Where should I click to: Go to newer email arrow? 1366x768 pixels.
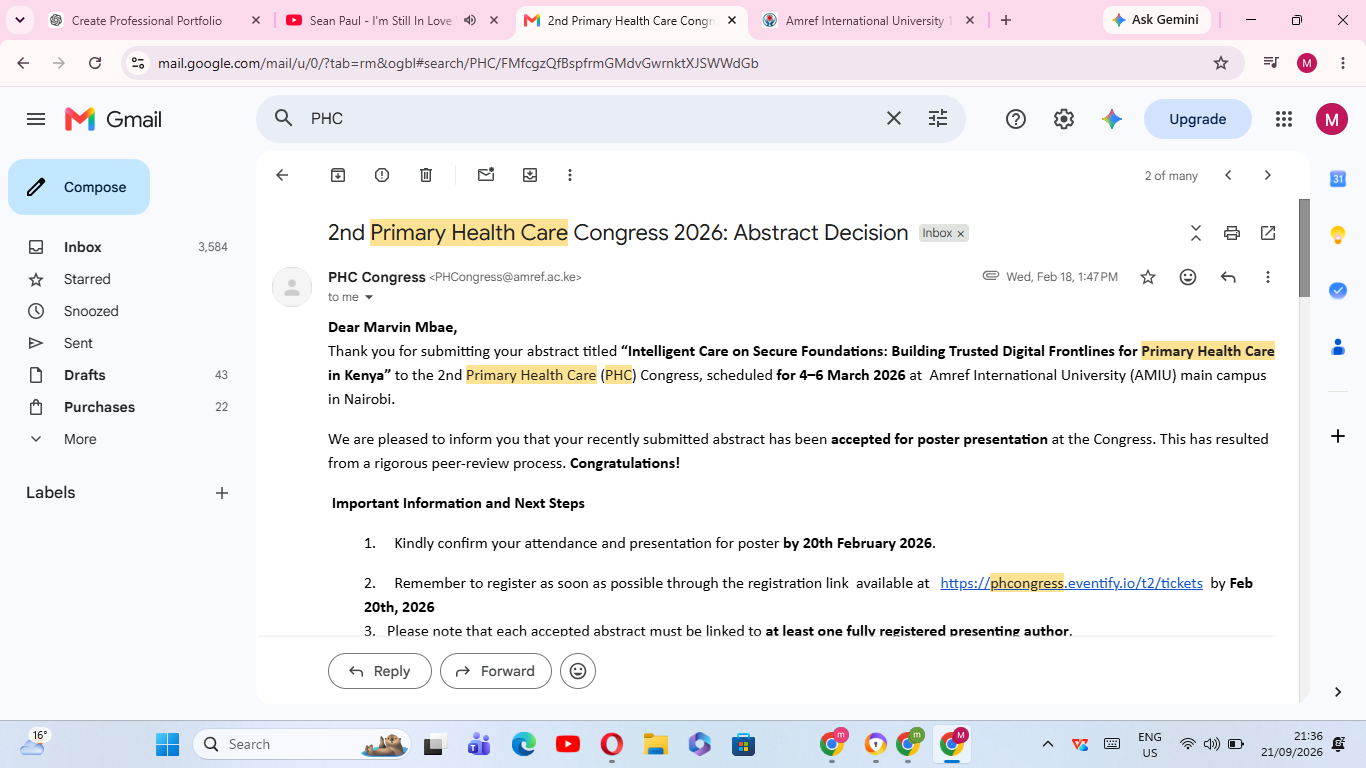point(1228,175)
